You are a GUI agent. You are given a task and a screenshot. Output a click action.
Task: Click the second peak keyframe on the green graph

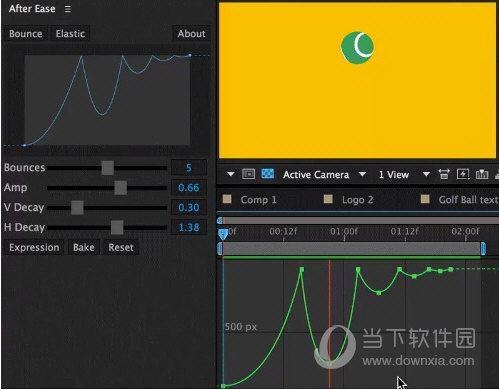(358, 269)
